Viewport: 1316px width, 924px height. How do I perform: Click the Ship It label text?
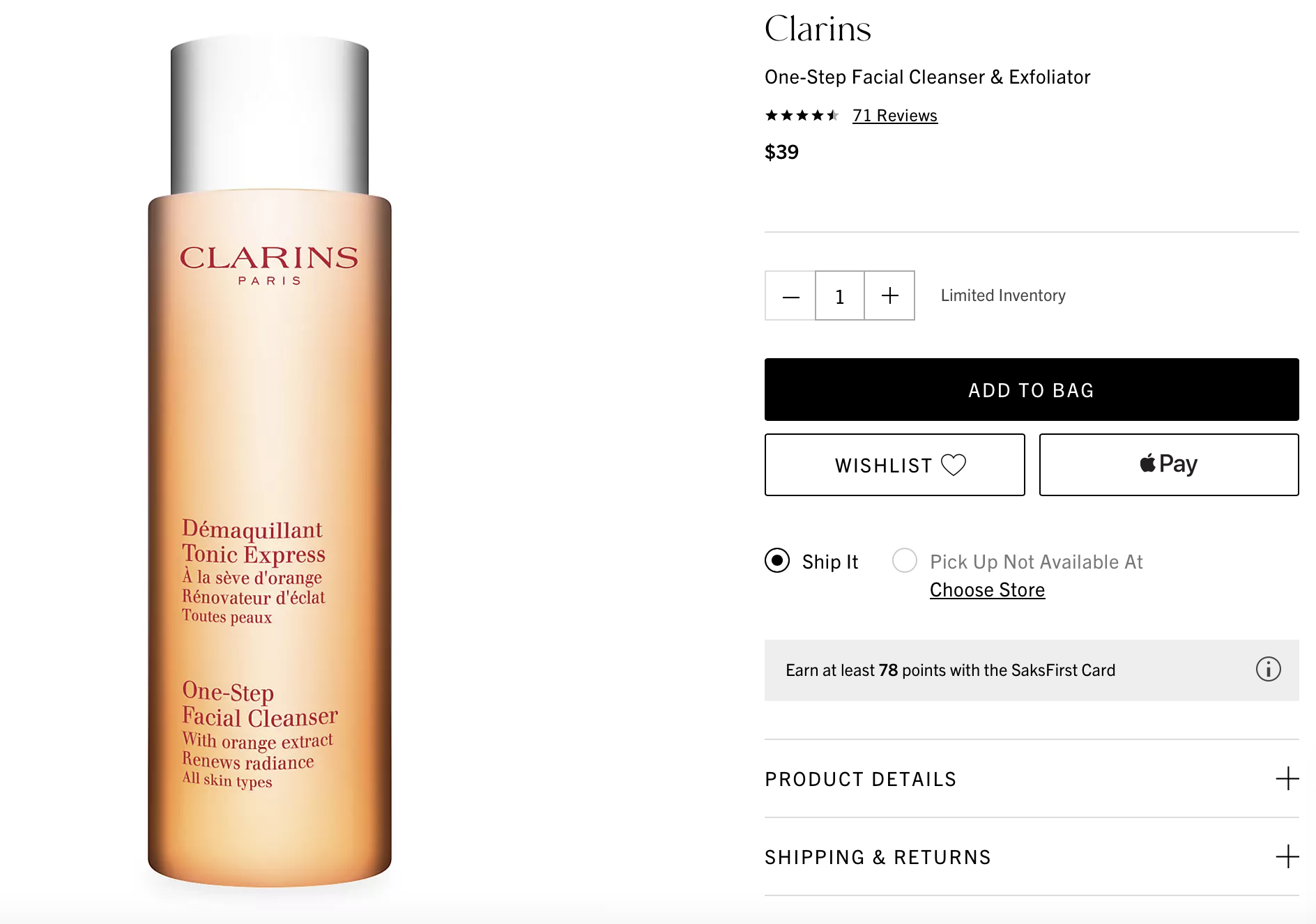(x=830, y=562)
